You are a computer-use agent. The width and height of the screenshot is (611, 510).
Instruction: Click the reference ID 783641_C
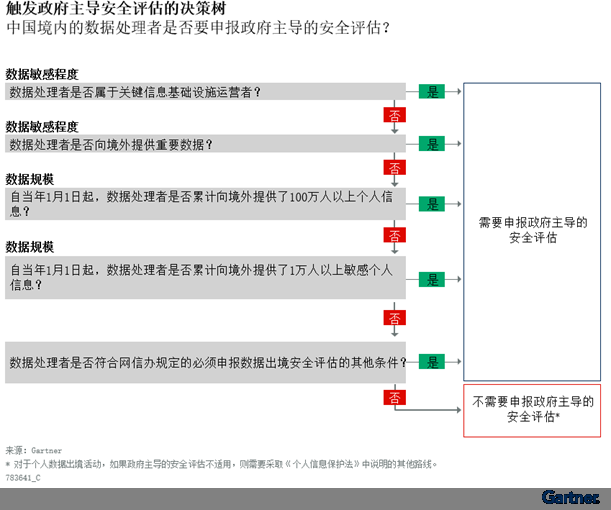(x=23, y=478)
